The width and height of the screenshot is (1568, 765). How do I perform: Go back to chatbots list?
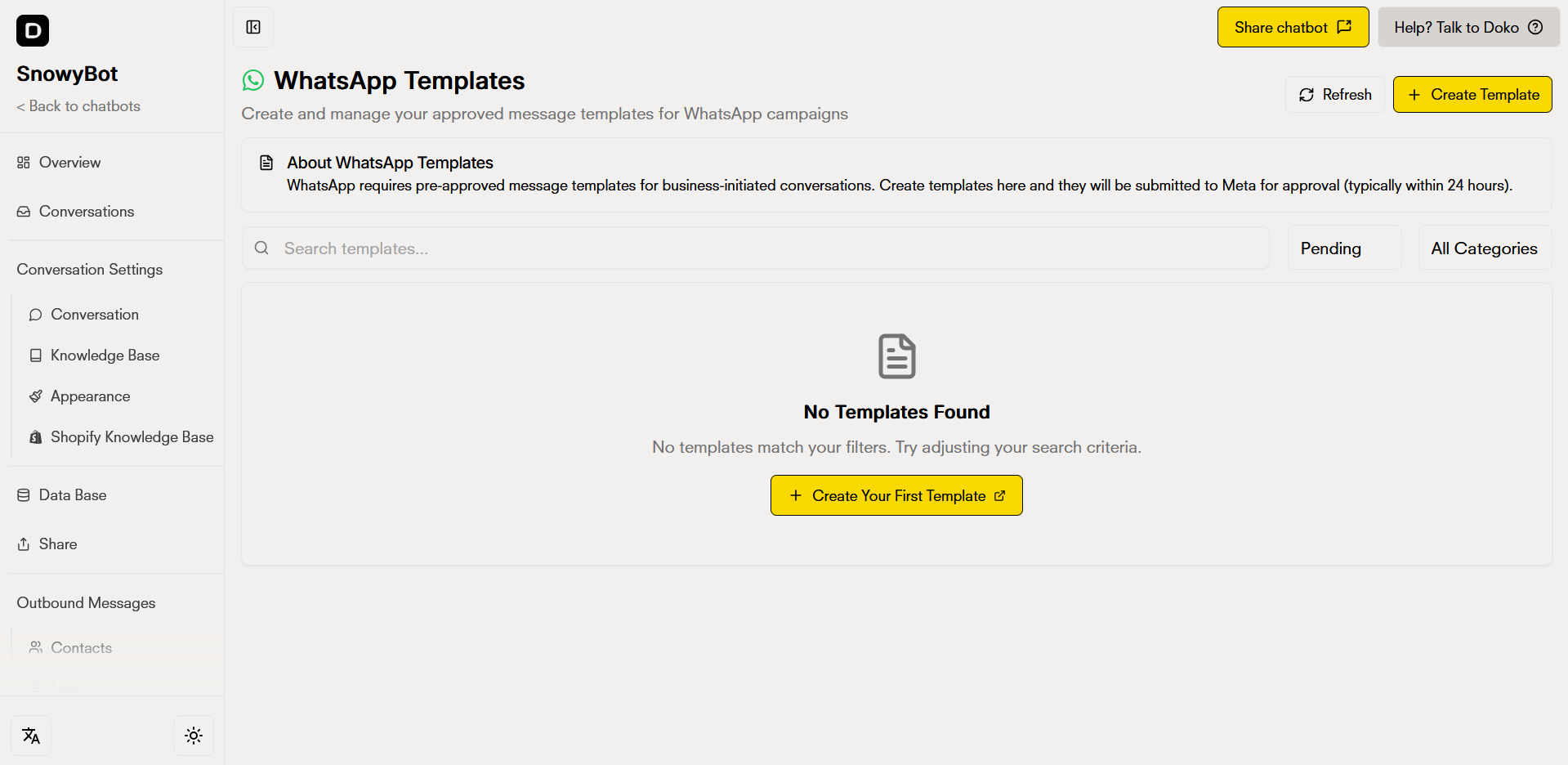(78, 105)
